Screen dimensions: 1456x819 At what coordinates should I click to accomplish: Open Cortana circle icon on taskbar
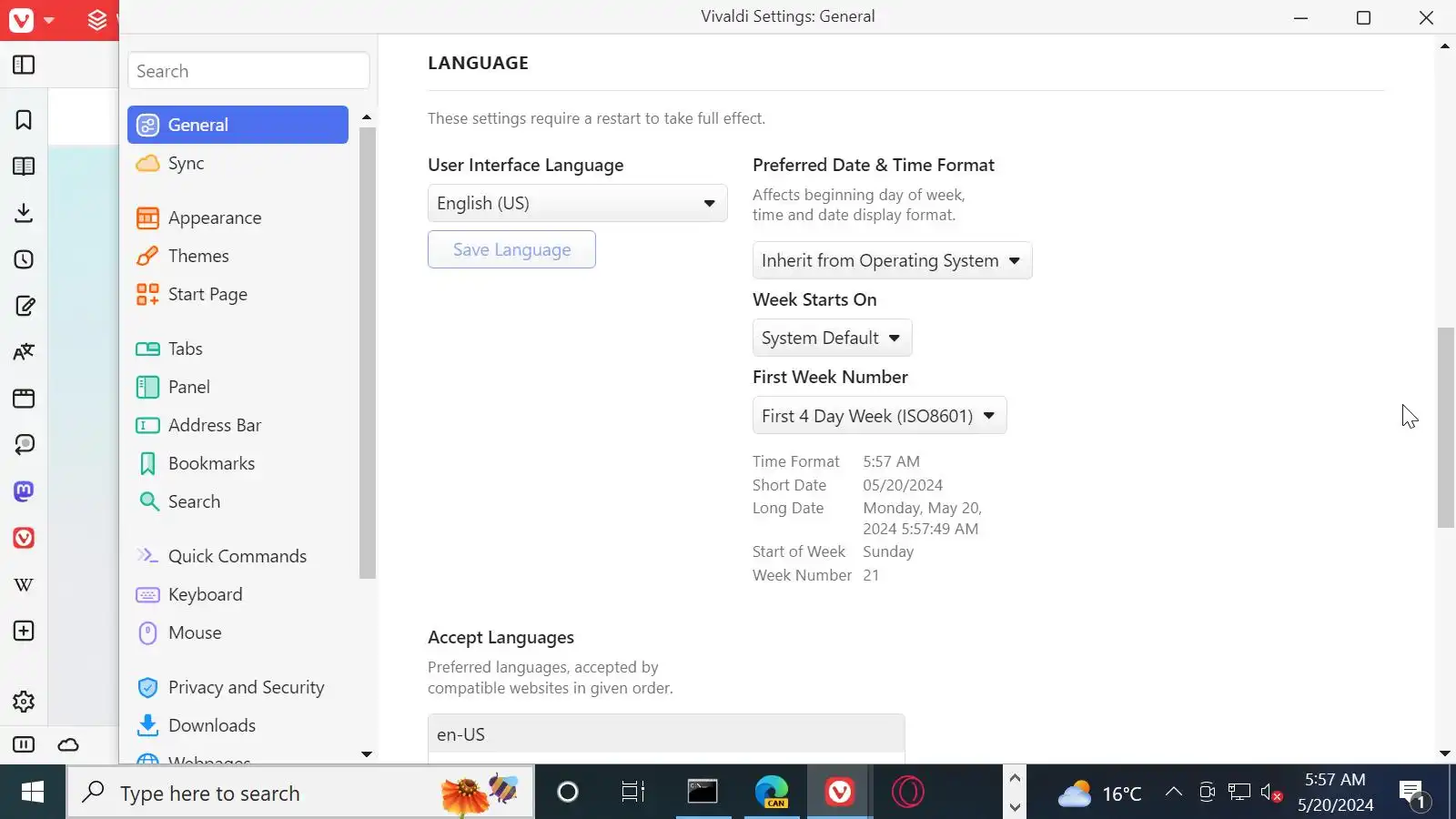pyautogui.click(x=568, y=793)
